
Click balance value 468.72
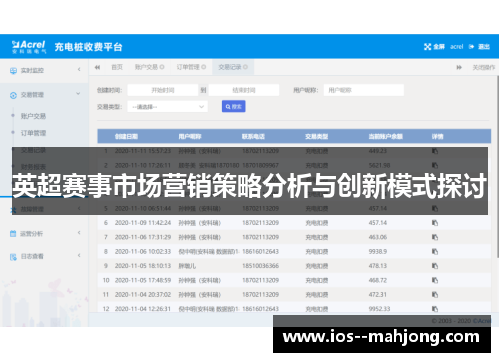378,280
